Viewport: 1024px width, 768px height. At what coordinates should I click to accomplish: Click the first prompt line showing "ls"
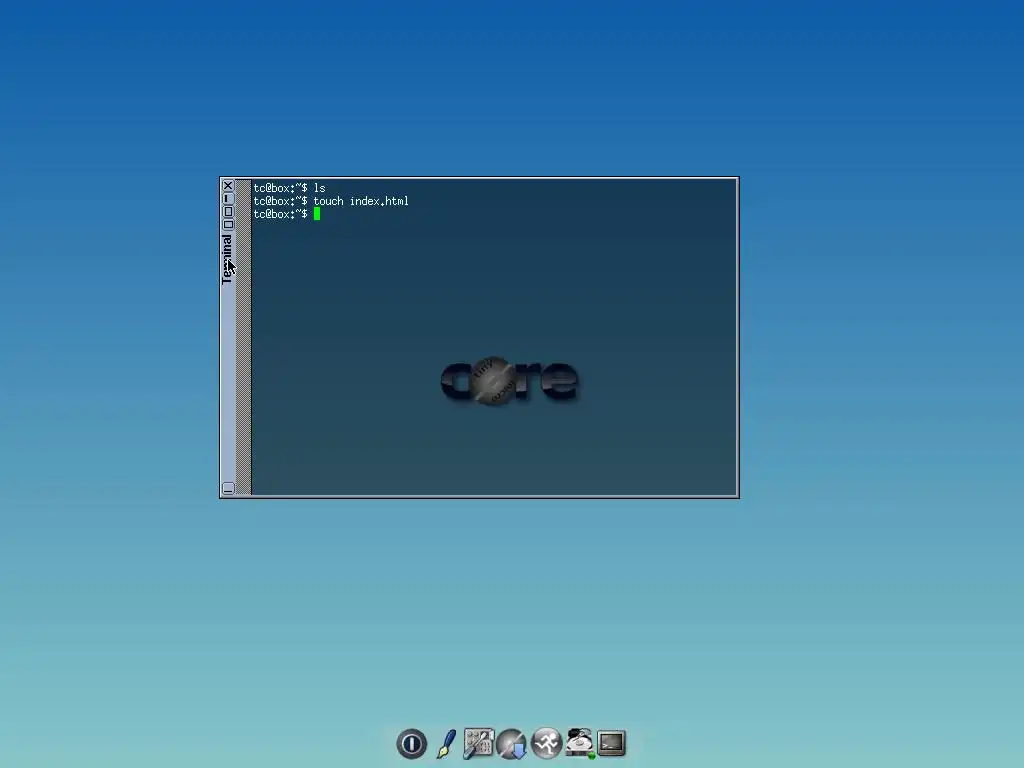coord(289,188)
